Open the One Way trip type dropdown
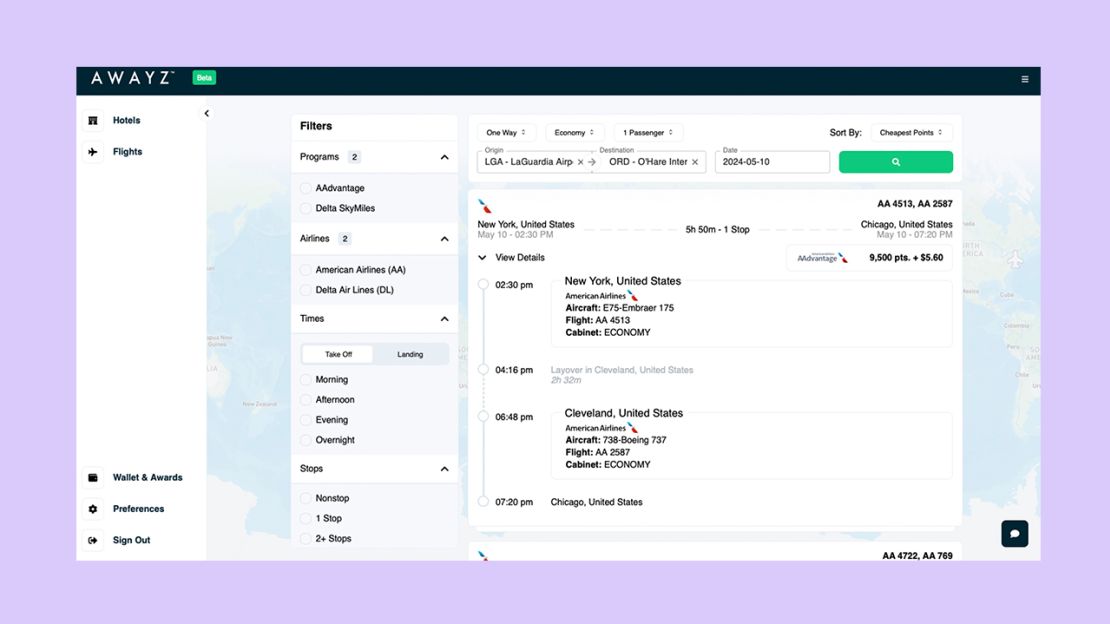Viewport: 1110px width, 624px height. pos(505,132)
